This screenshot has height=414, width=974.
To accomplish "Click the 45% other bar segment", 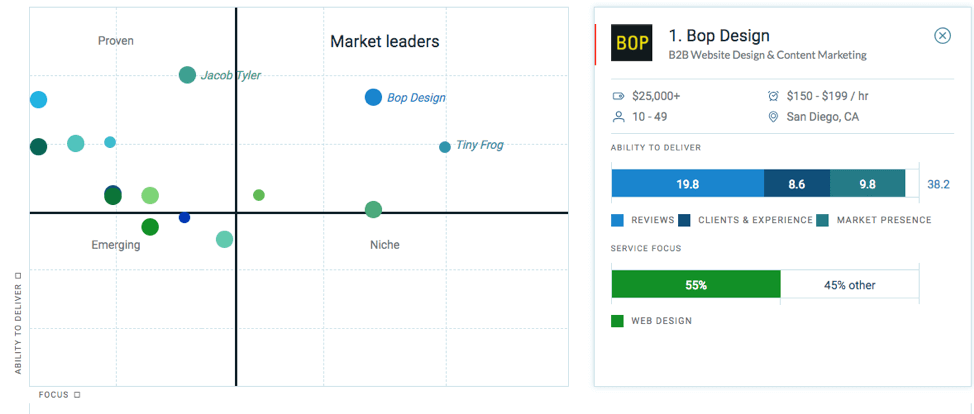I will tap(849, 285).
